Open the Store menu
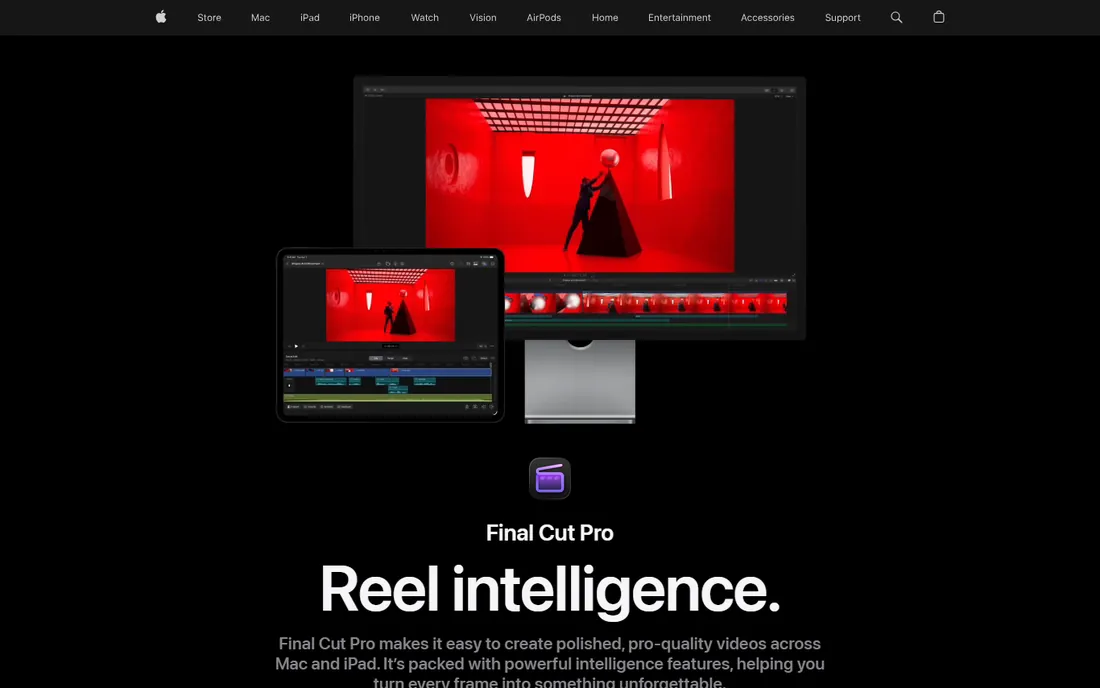Screen dimensions: 1100x688 209,18
